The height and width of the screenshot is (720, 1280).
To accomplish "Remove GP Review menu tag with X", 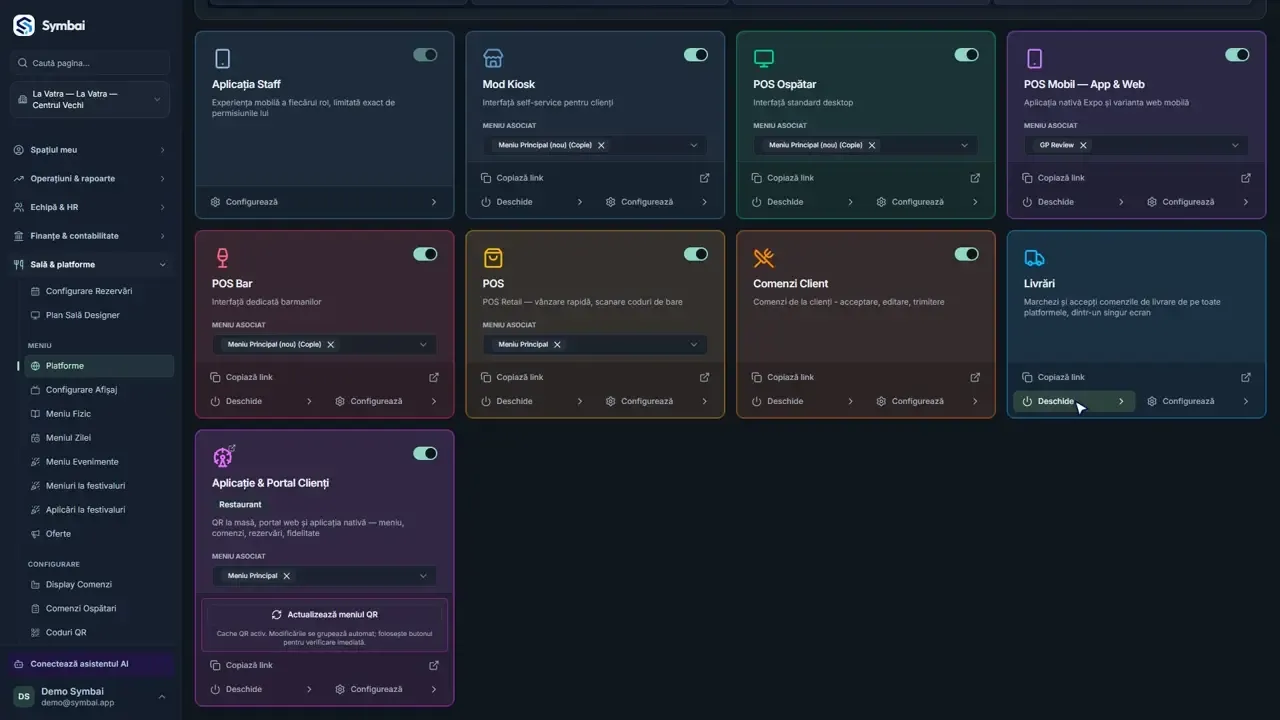I will tap(1083, 145).
